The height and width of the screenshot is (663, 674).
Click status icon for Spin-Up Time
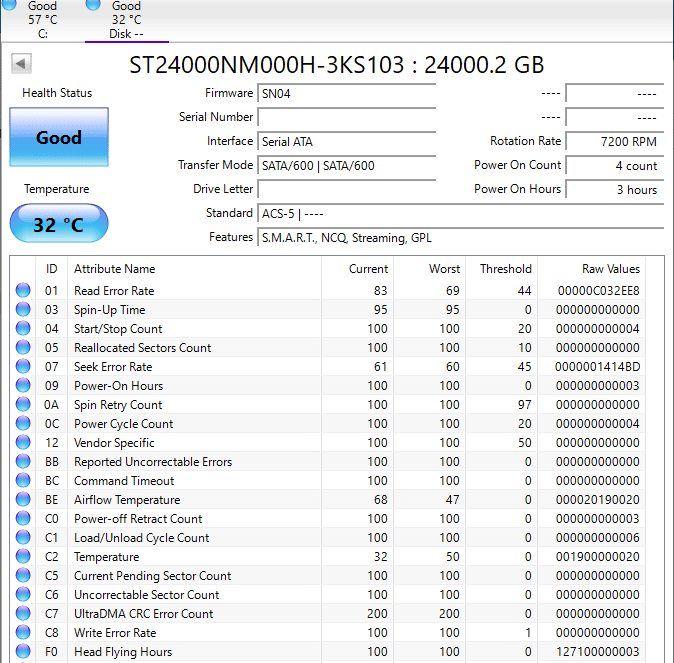click(23, 309)
